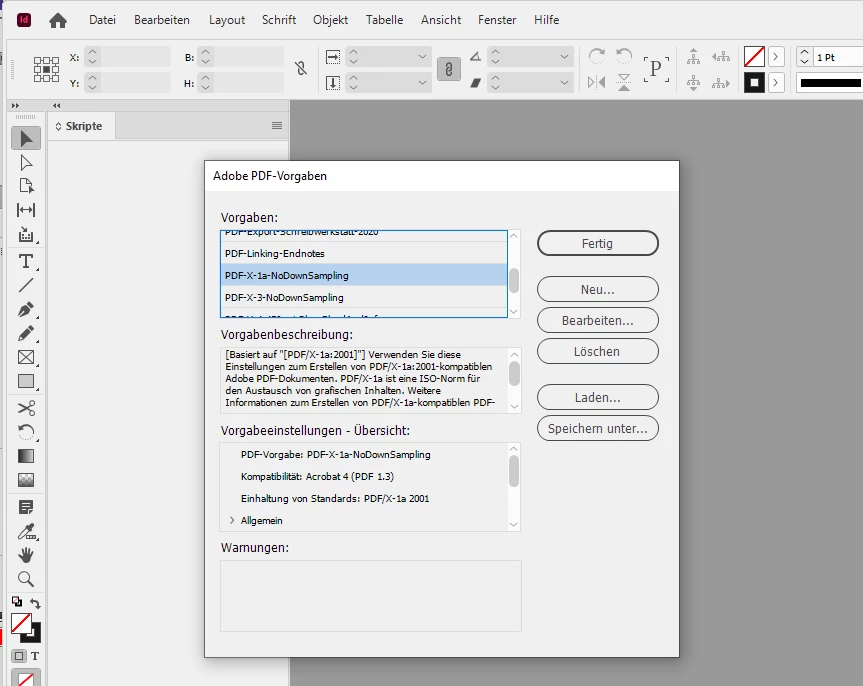
Task: Select the Selection tool arrow
Action: pyautogui.click(x=26, y=138)
